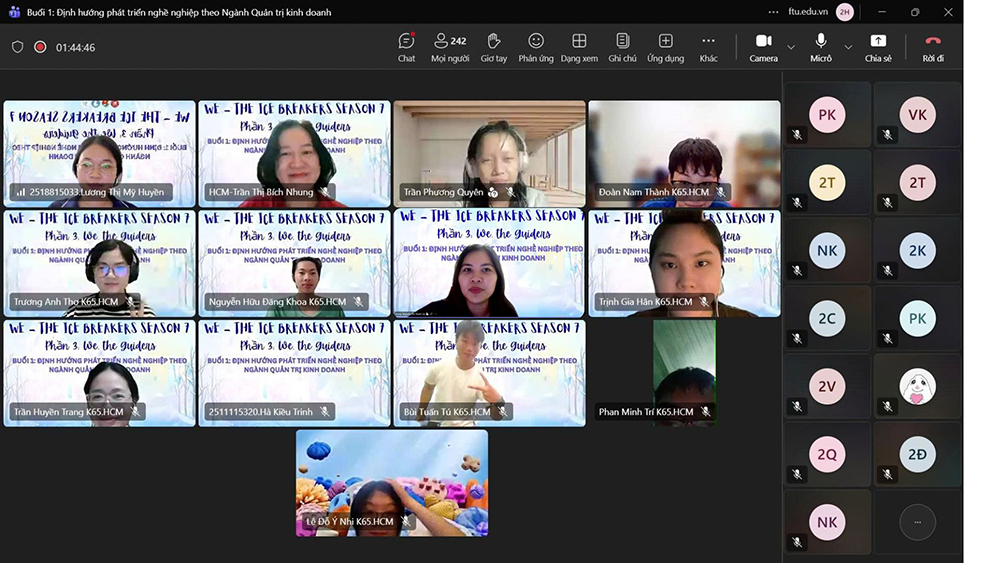Change layout via Dạng xem
Viewport: 1000px width, 563px height.
[x=579, y=48]
